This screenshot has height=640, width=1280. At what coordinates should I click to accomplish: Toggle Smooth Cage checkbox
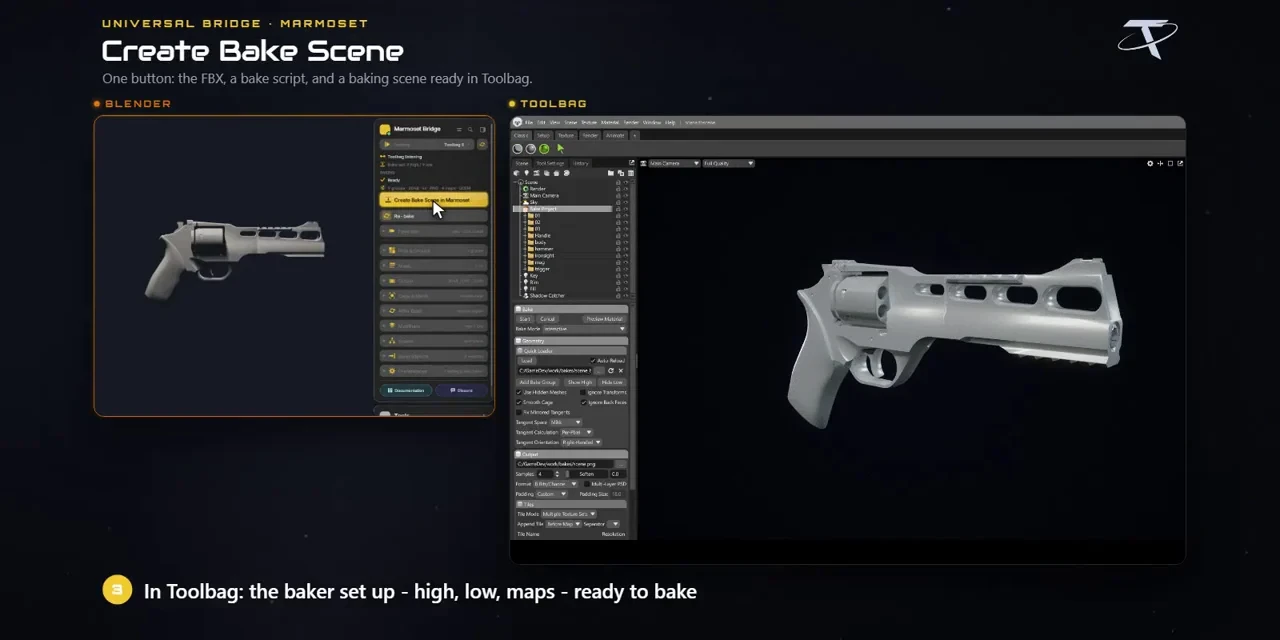pos(519,402)
